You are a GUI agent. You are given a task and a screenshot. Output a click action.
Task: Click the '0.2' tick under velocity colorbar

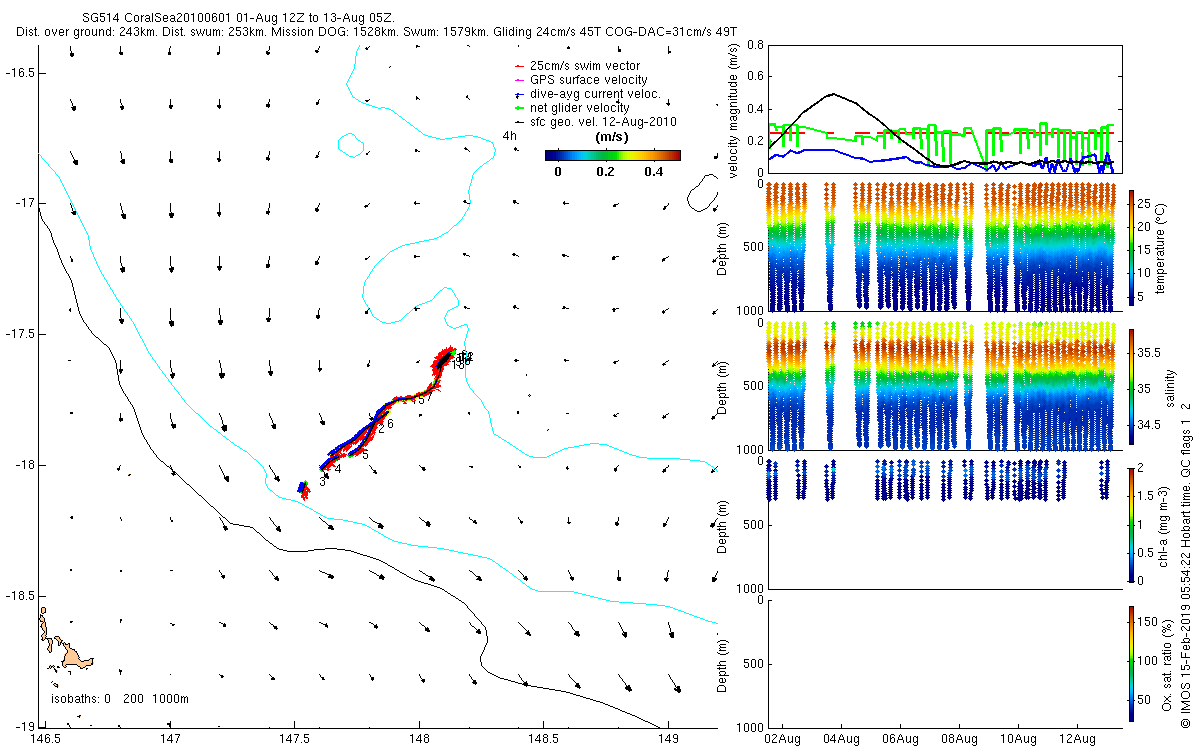click(605, 172)
